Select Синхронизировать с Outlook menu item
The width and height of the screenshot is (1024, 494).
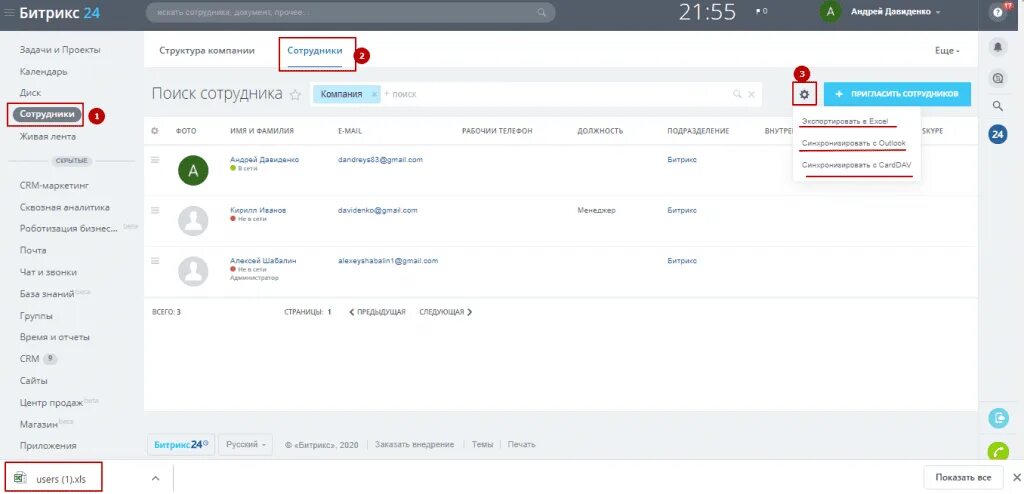pos(854,143)
